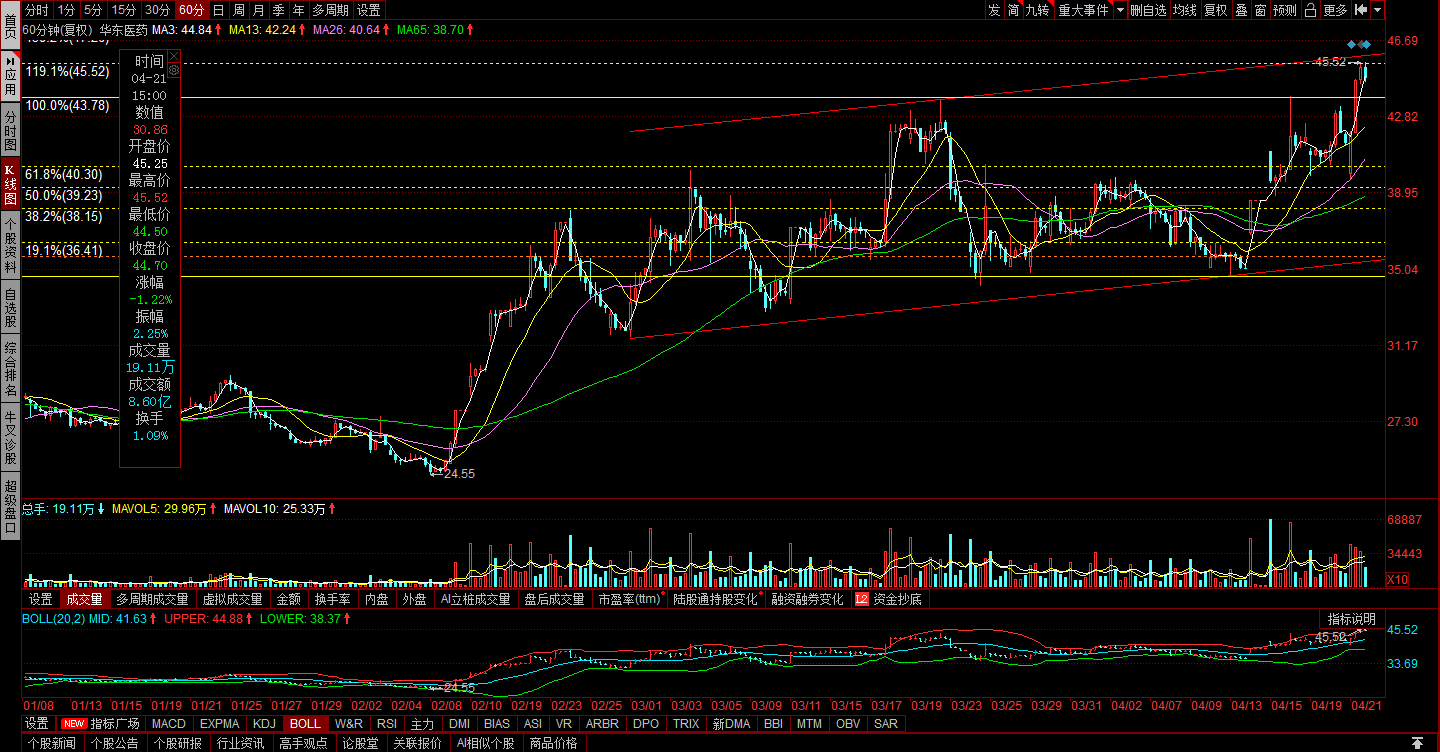The width and height of the screenshot is (1440, 752).
Task: Select 虚拟成交量 sub-chart tab
Action: (232, 600)
